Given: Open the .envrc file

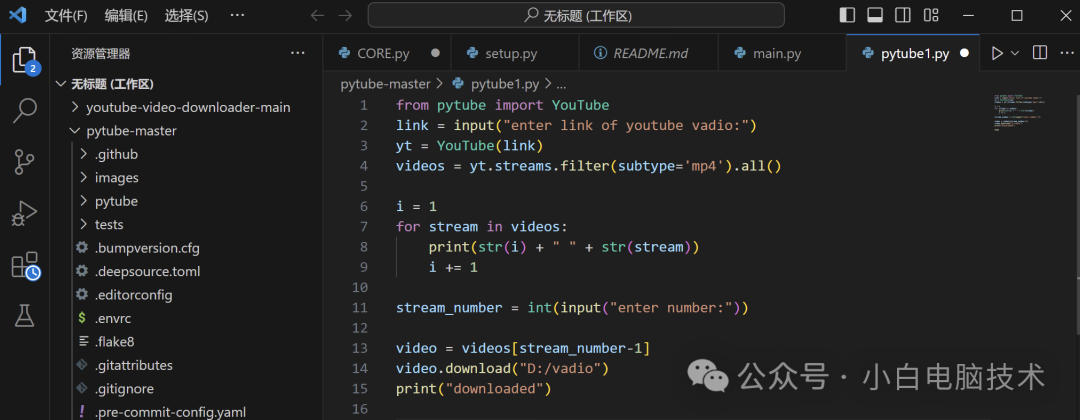Looking at the screenshot, I should click(187, 318).
